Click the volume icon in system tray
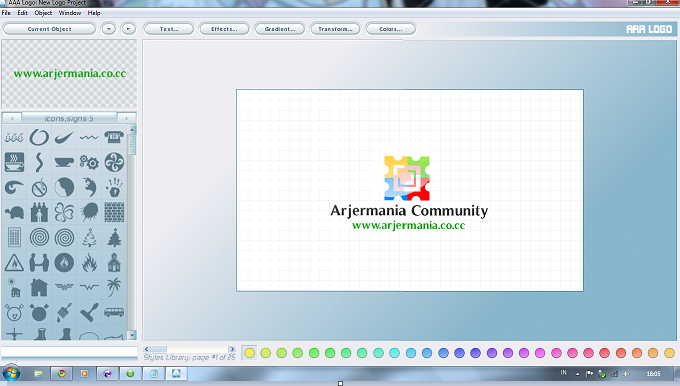This screenshot has height=386, width=680. [626, 374]
